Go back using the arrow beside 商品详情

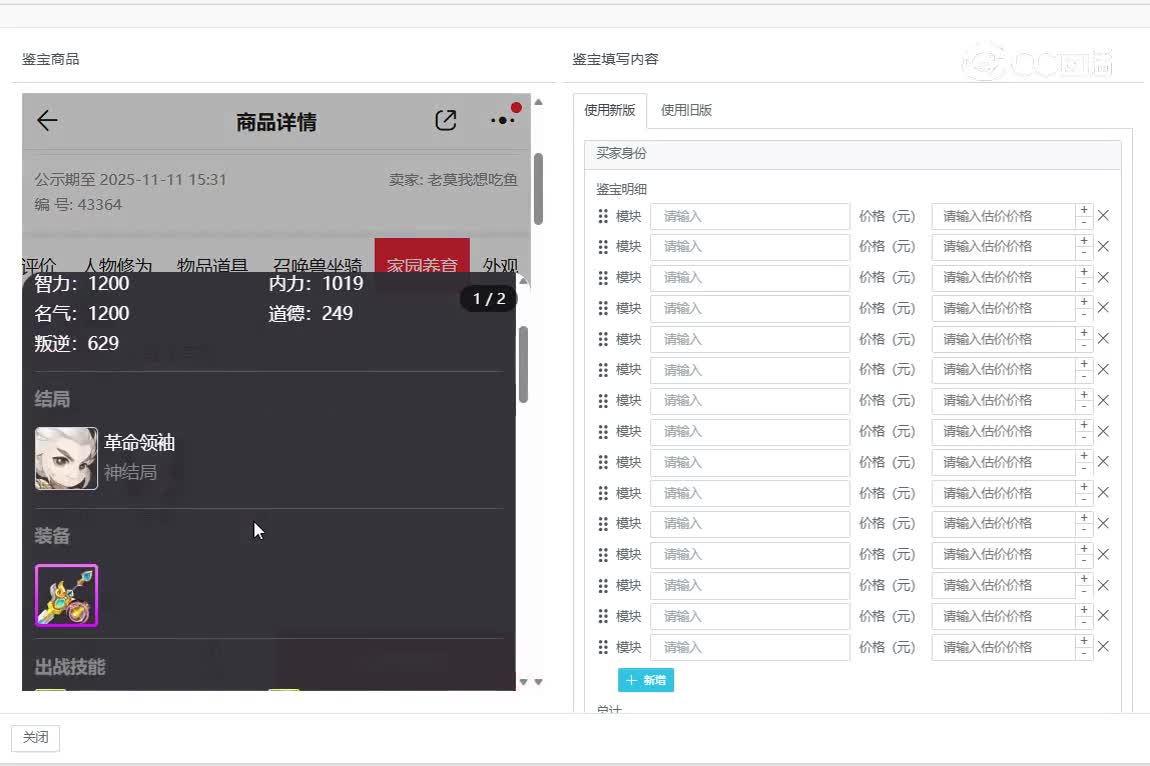click(47, 120)
